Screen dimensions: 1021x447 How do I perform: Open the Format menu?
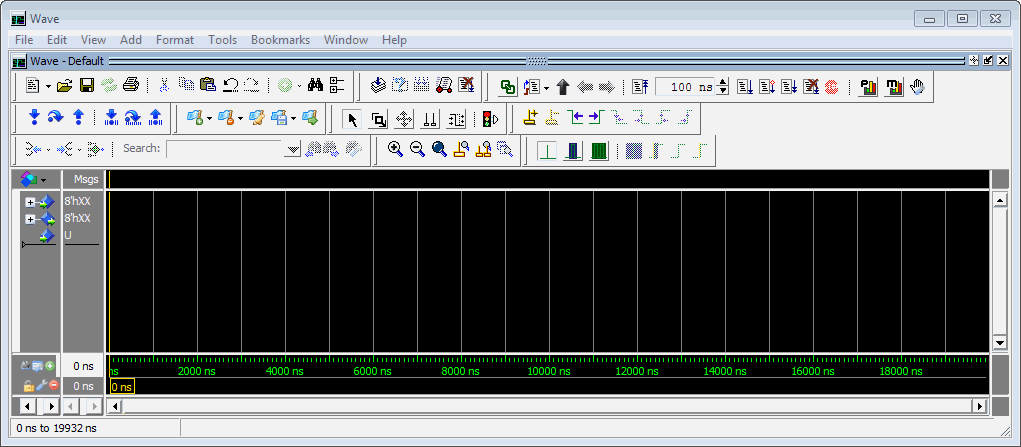point(175,40)
